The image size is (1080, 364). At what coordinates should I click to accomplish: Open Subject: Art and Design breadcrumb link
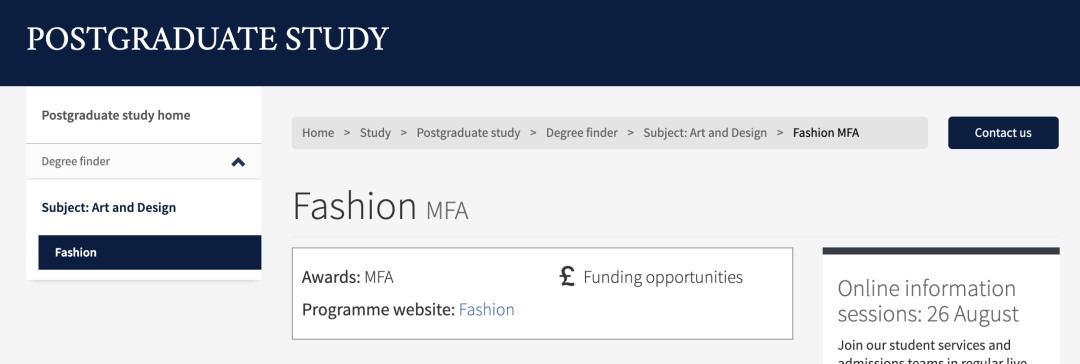[x=705, y=132]
